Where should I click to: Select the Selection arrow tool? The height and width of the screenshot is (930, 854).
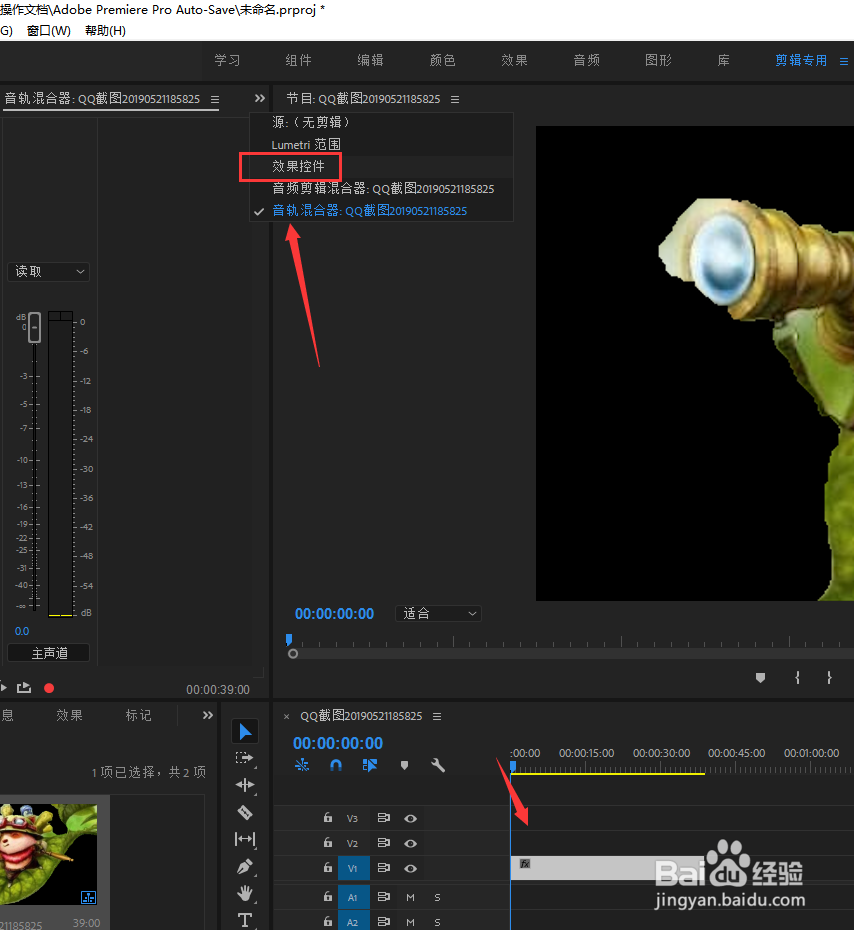click(x=245, y=731)
